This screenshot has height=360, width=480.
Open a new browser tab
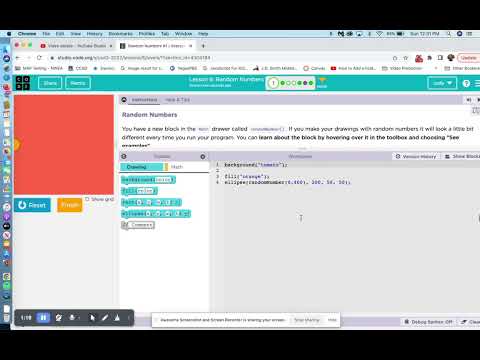203,46
